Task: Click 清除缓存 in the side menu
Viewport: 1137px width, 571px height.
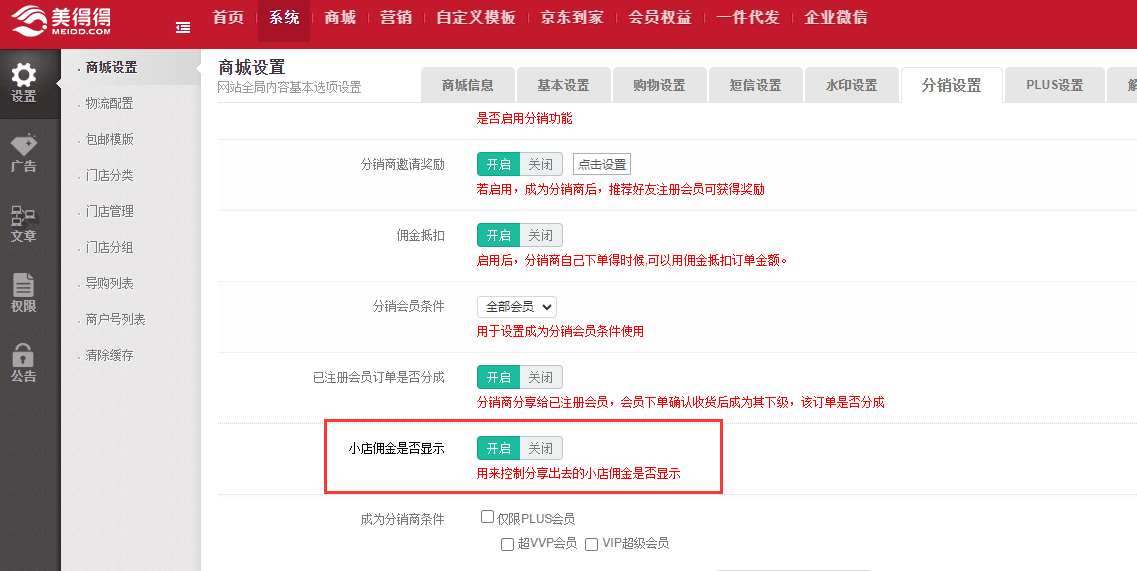Action: 109,356
